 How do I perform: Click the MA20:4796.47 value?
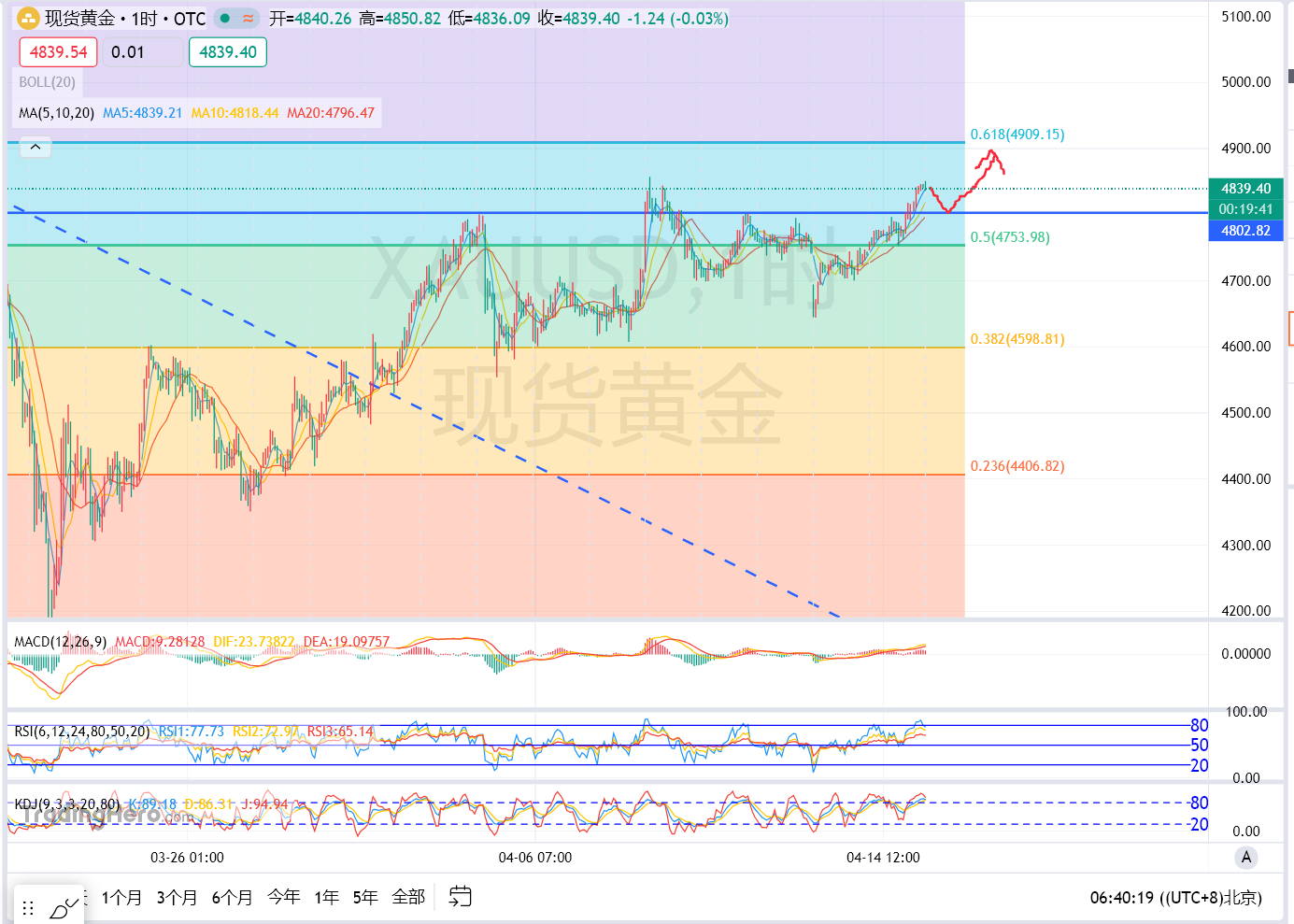tap(331, 113)
